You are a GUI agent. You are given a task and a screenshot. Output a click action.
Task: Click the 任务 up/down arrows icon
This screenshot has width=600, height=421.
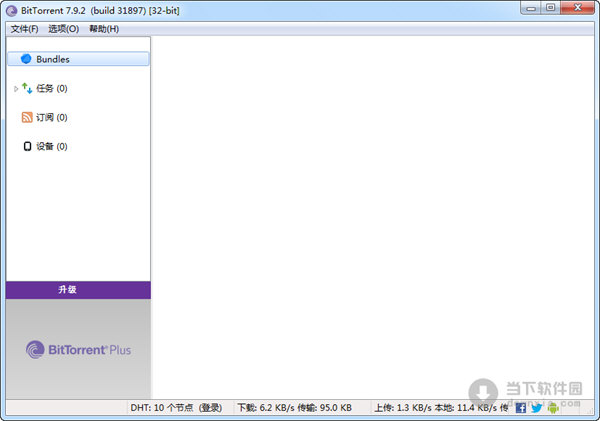point(27,88)
